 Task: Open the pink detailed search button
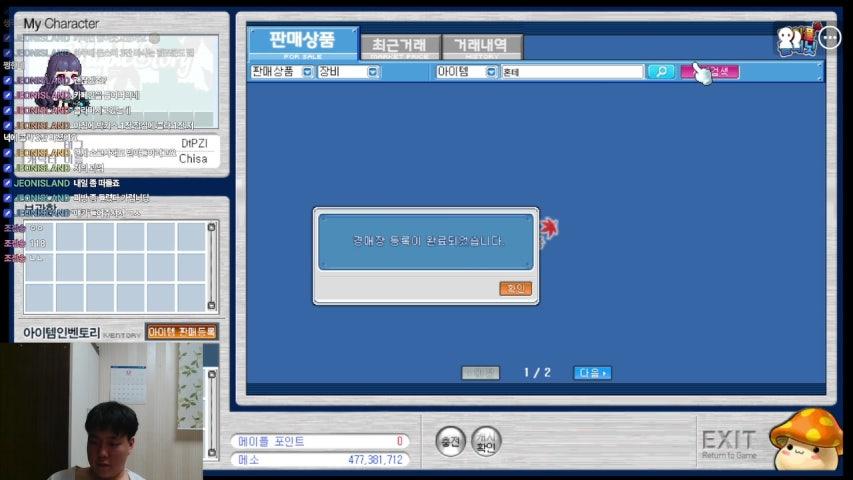pos(710,72)
